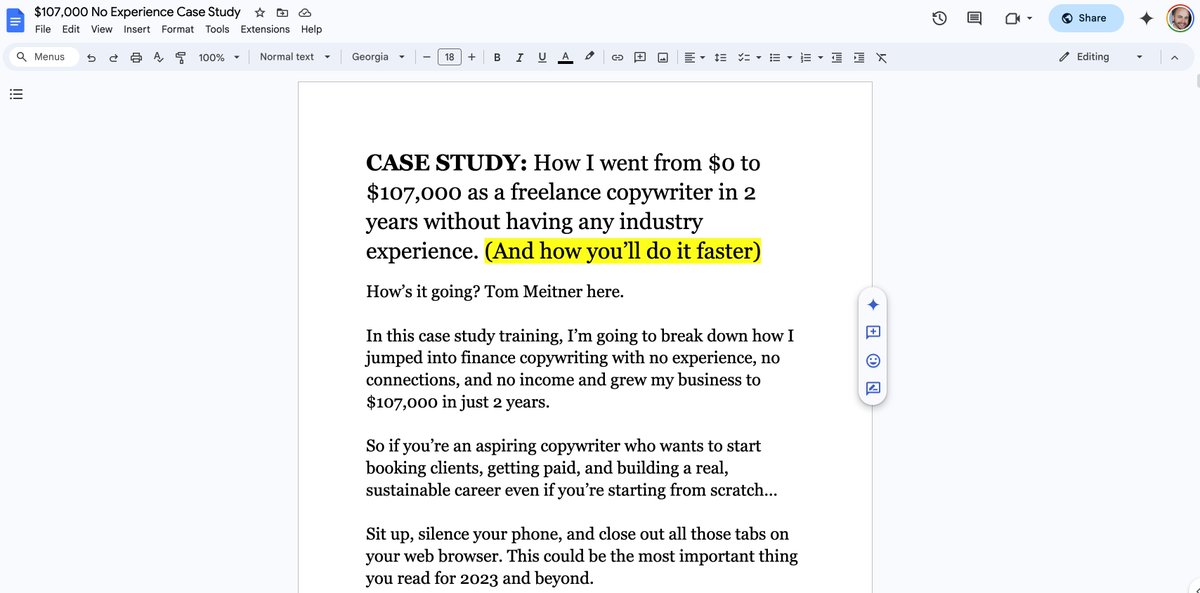
Task: Show the document outline
Action: tap(16, 94)
